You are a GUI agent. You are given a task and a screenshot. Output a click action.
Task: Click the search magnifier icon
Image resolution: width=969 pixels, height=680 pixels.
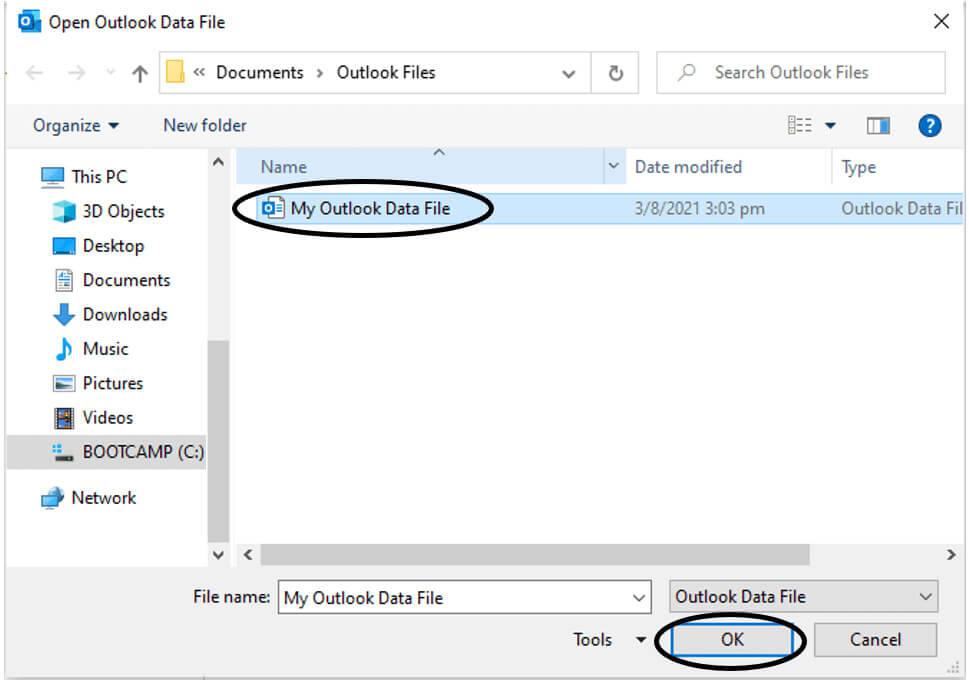coord(686,73)
